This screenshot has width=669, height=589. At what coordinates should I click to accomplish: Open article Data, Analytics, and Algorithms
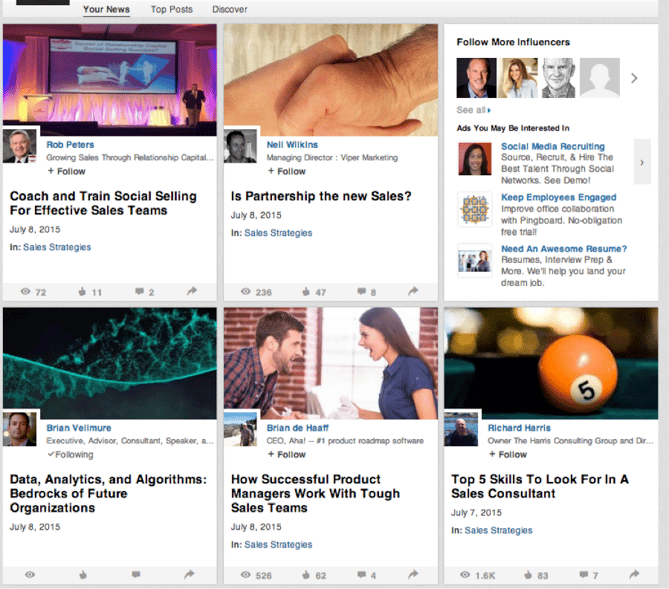coord(108,493)
